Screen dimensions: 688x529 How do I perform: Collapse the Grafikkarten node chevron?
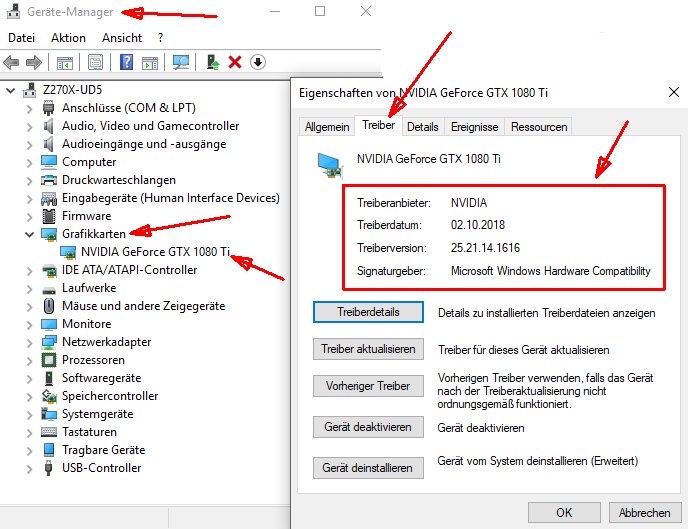(29, 235)
